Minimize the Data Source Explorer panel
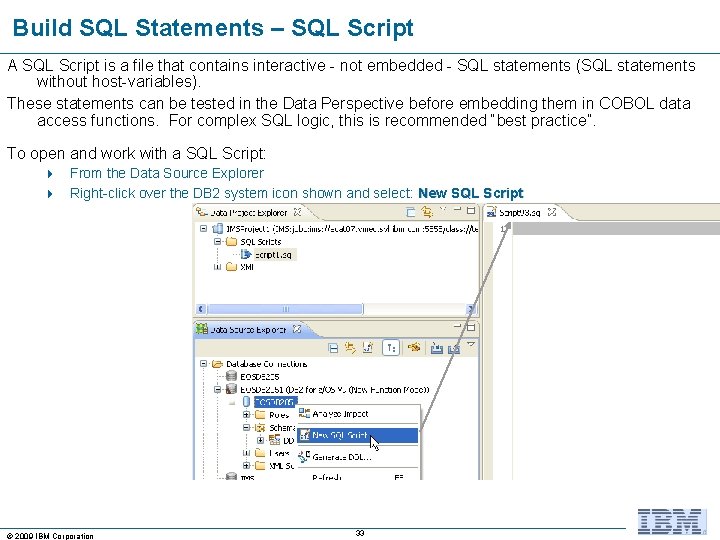The image size is (720, 540). (457, 326)
